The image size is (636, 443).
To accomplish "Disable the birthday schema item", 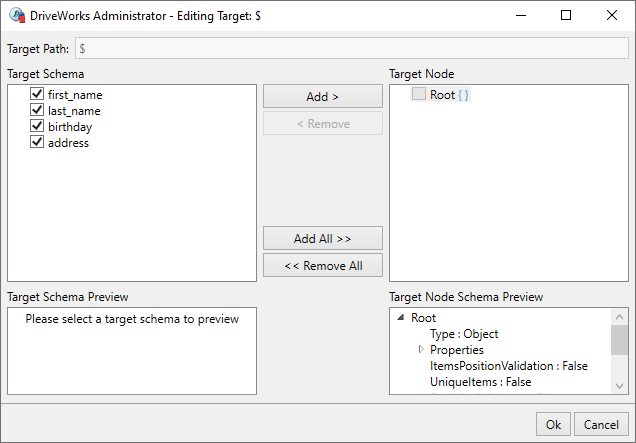I will click(x=38, y=127).
